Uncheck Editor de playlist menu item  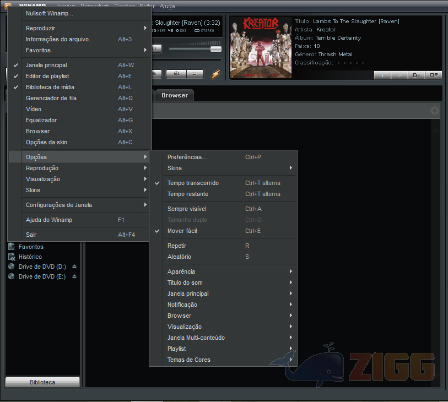(x=79, y=76)
